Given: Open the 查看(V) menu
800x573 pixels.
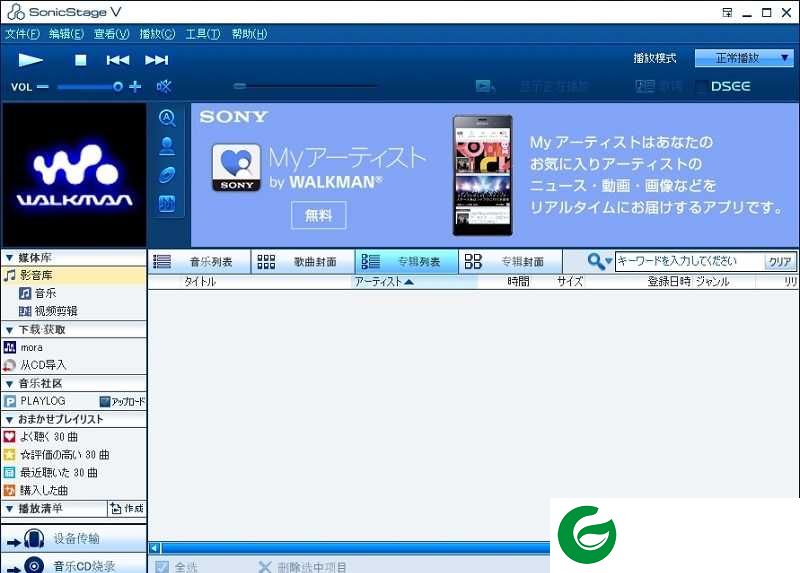Looking at the screenshot, I should 111,34.
